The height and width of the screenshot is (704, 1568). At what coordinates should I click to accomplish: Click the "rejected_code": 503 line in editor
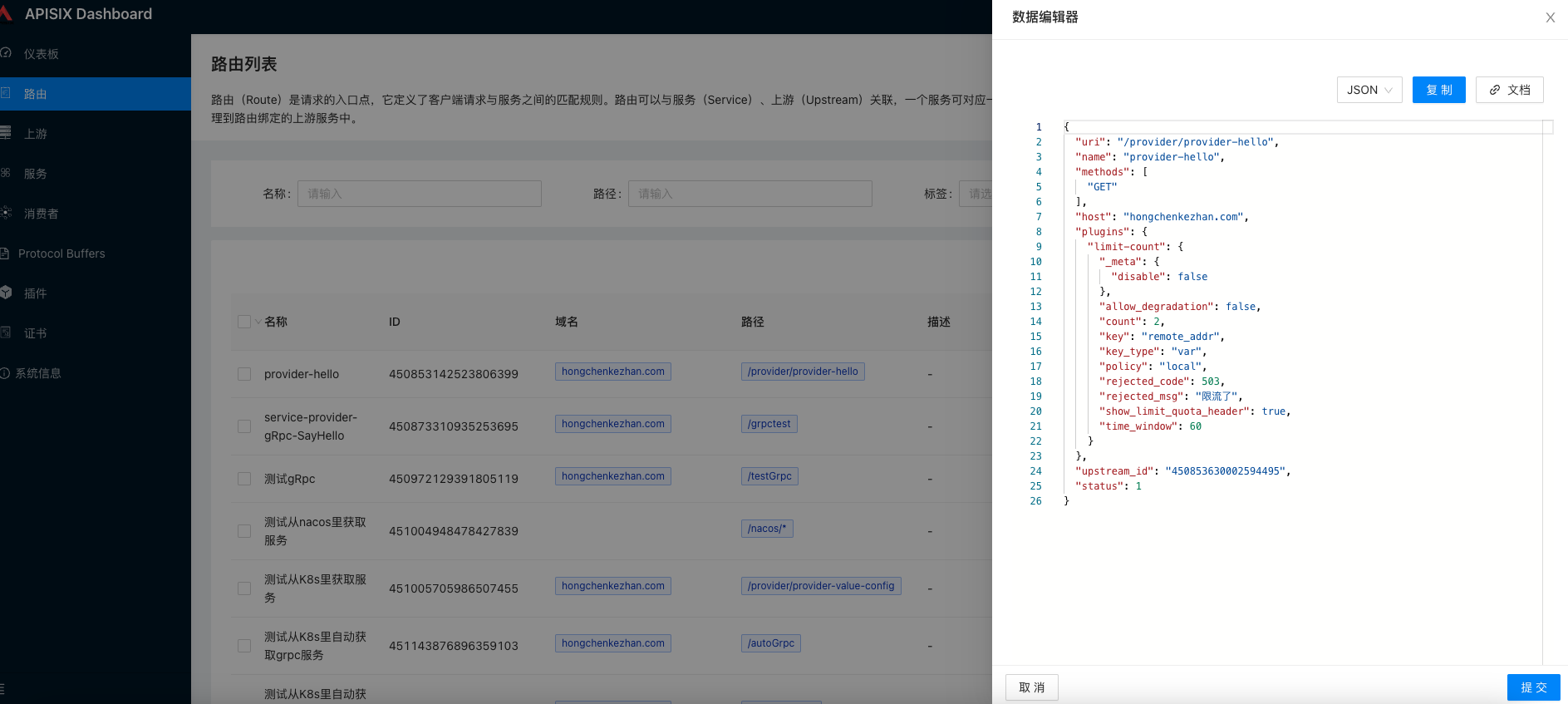(1162, 382)
